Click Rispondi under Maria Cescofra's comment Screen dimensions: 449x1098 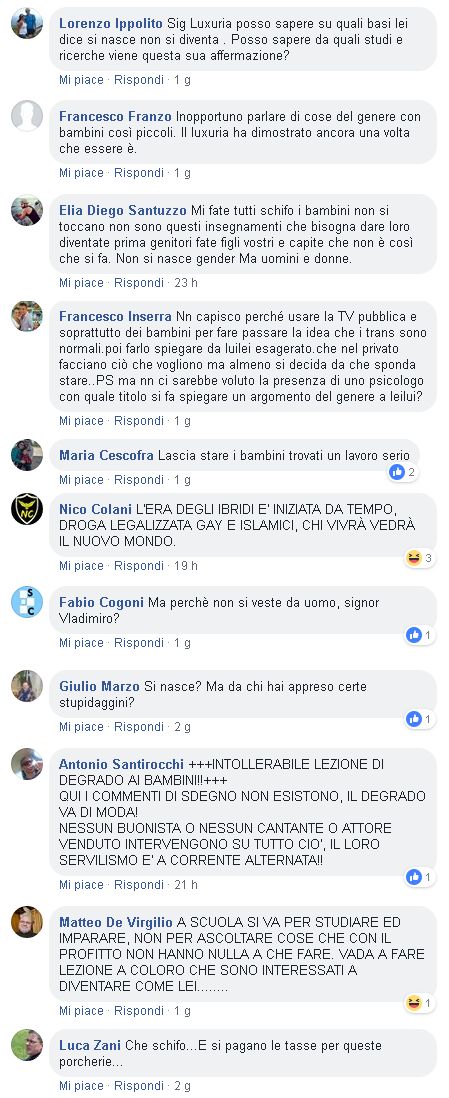pos(139,480)
